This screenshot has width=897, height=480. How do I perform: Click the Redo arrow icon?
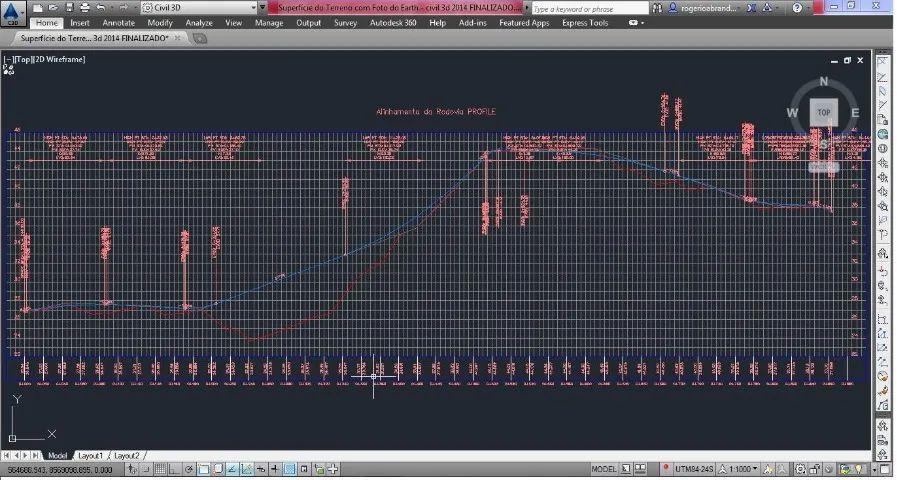pos(122,8)
